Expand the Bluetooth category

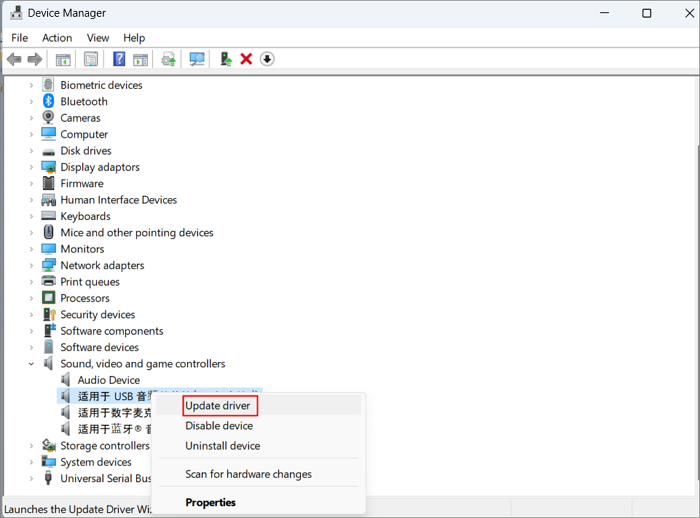click(x=31, y=101)
